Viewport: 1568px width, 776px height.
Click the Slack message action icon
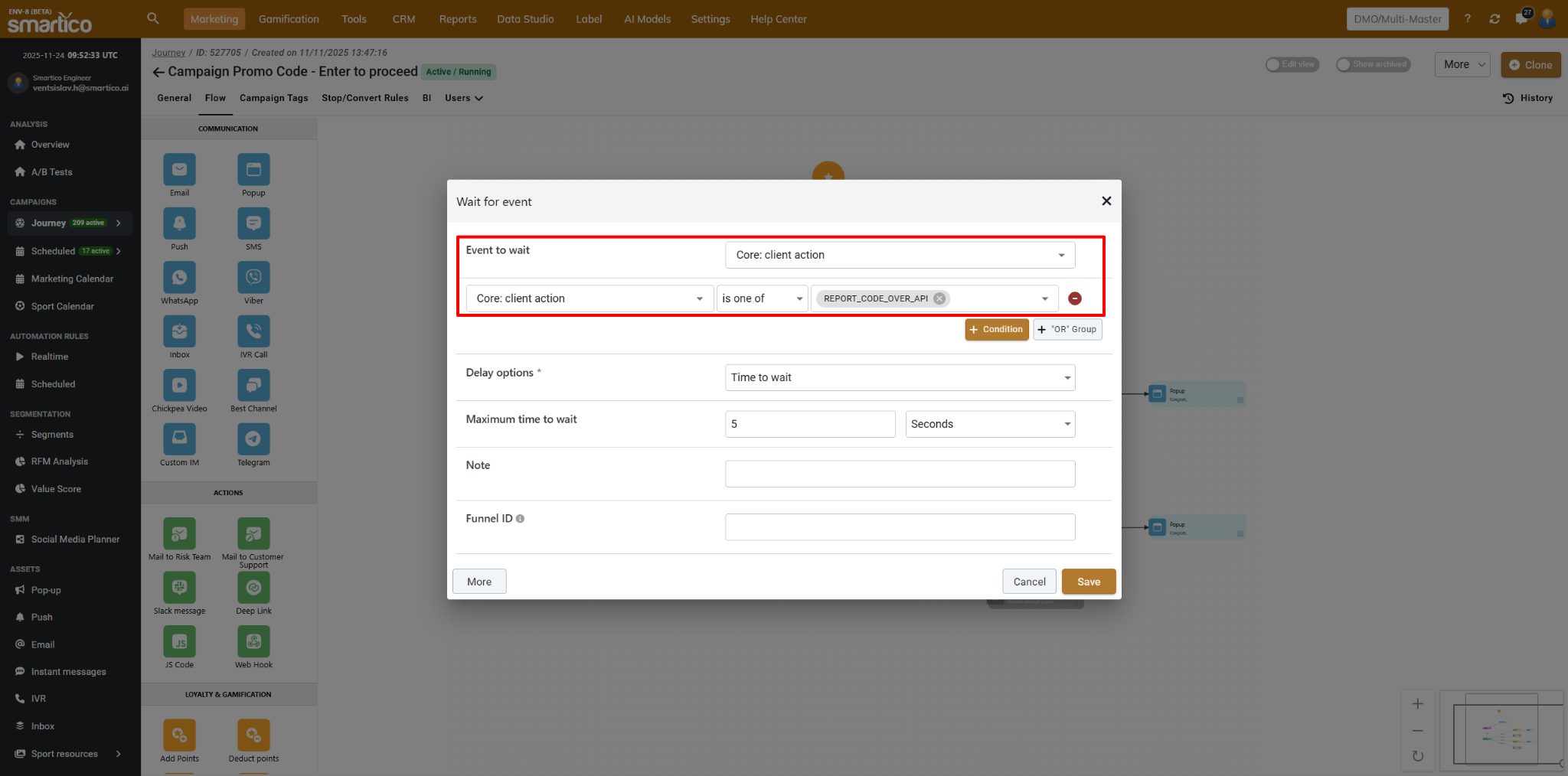pos(179,588)
